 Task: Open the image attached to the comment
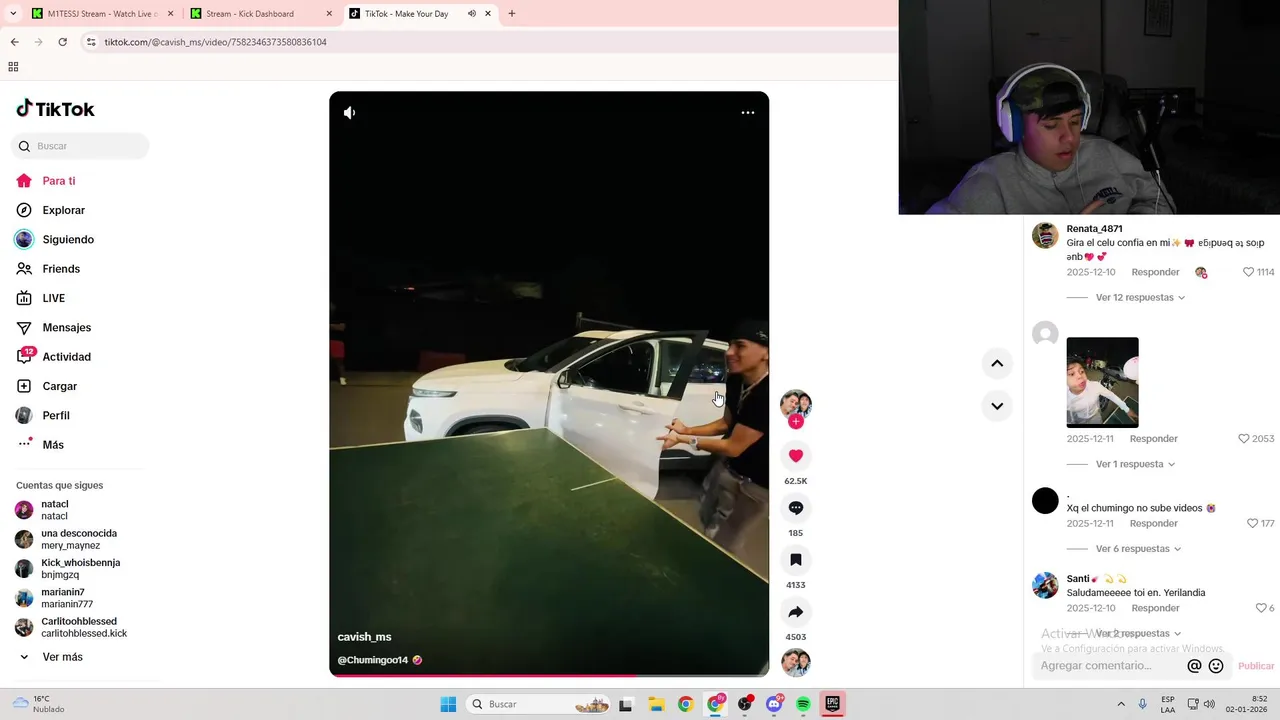[x=1102, y=382]
